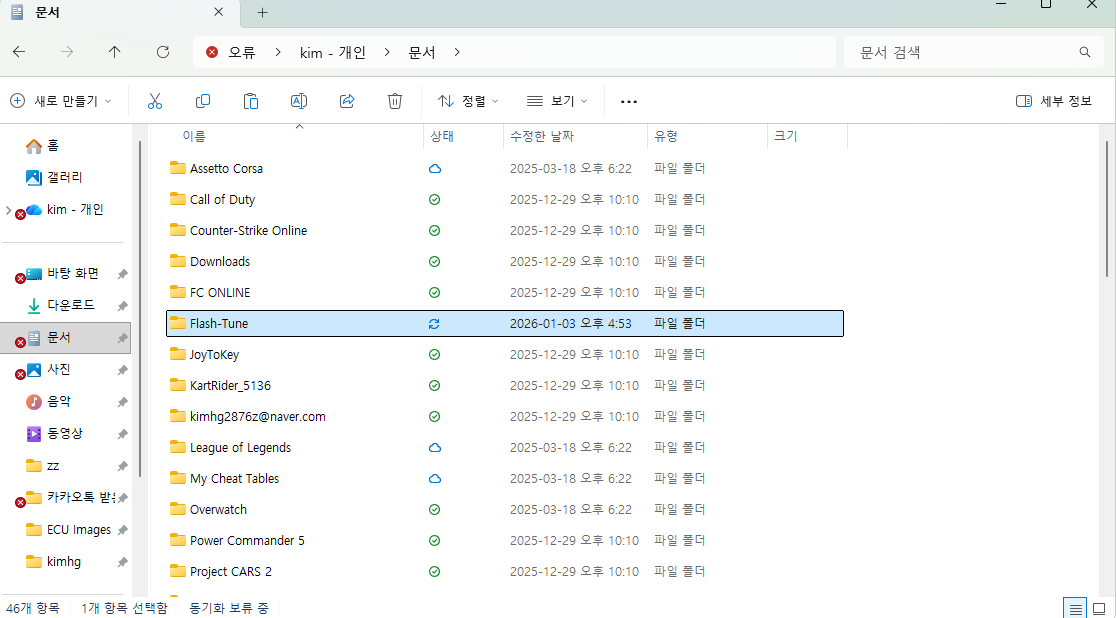Go up one directory level
This screenshot has height=618, width=1116.
click(x=115, y=52)
